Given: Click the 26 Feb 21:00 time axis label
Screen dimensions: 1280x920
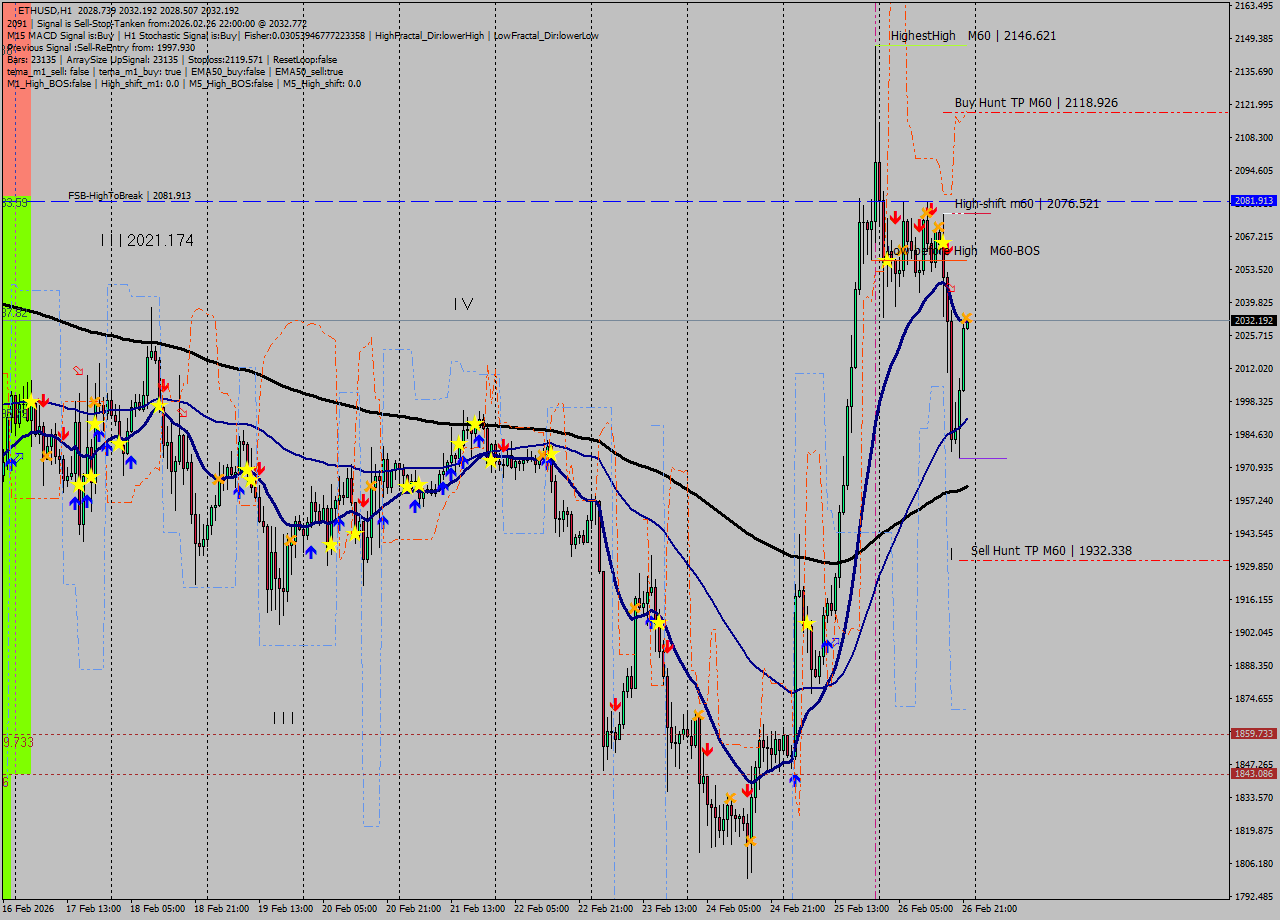Looking at the screenshot, I should [x=989, y=909].
